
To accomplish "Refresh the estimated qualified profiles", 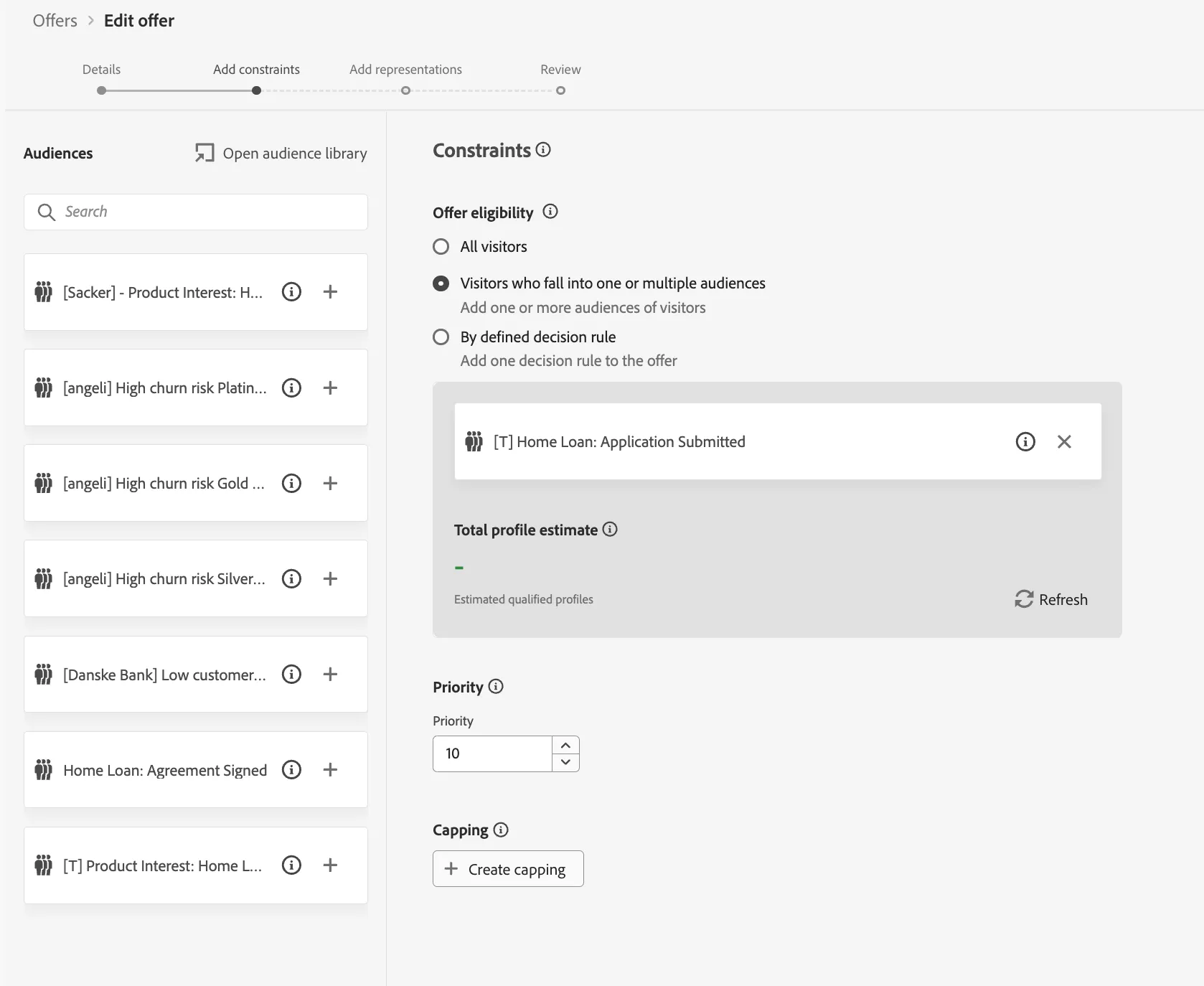I will 1051,599.
